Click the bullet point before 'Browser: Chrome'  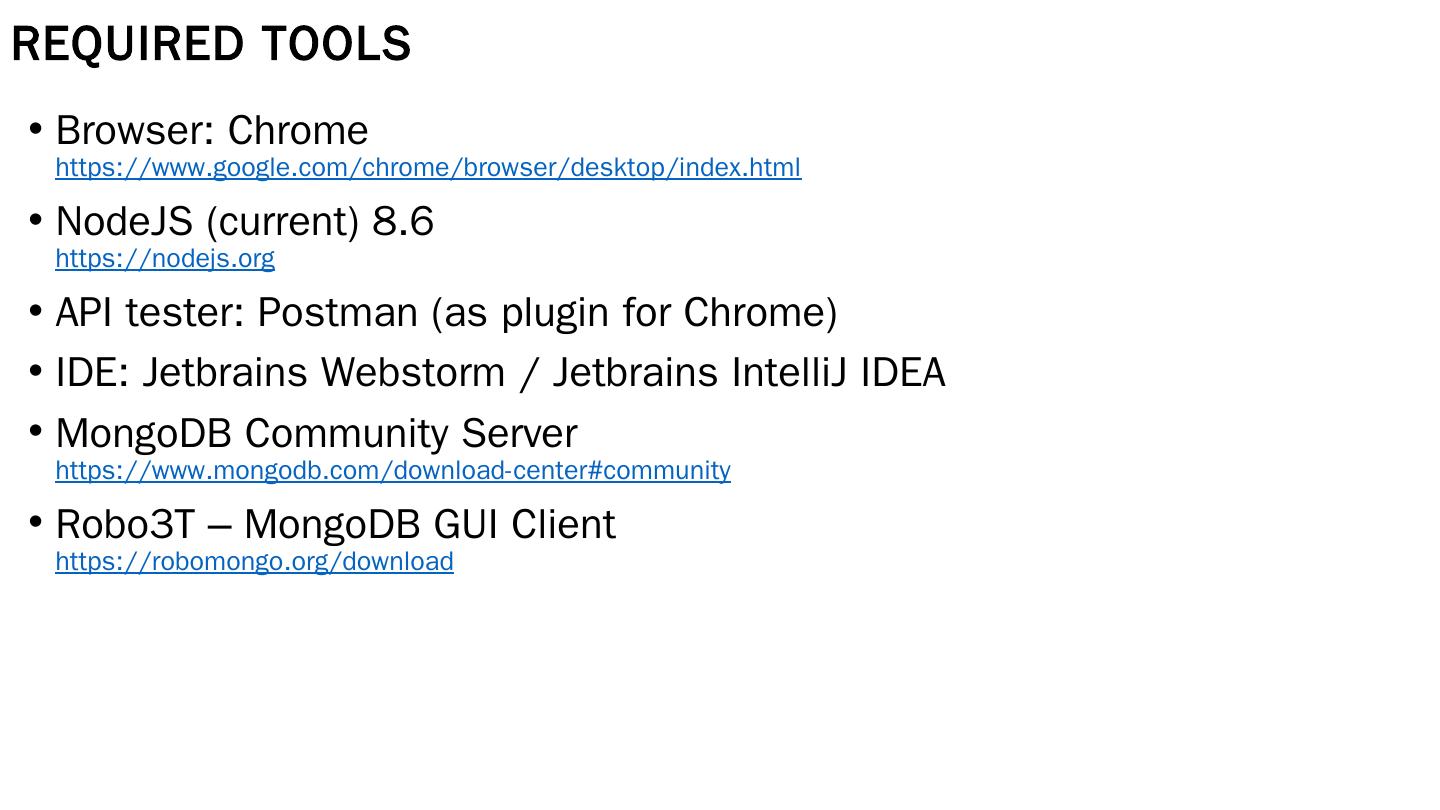pyautogui.click(x=35, y=129)
